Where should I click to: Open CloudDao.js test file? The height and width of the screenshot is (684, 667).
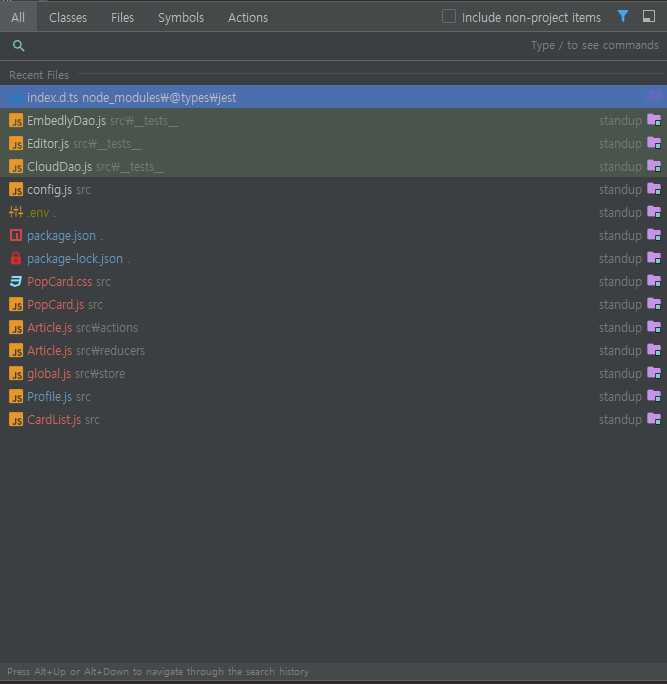click(333, 167)
